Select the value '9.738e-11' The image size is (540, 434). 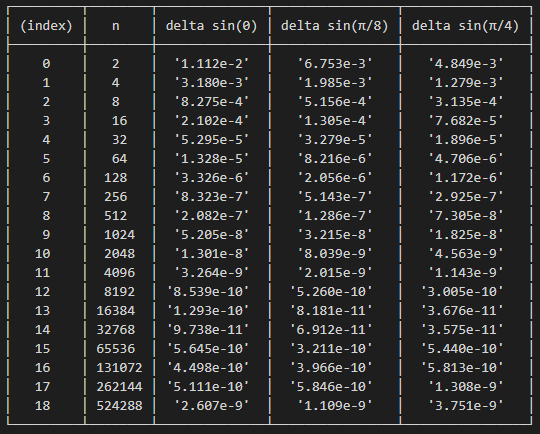coord(208,330)
